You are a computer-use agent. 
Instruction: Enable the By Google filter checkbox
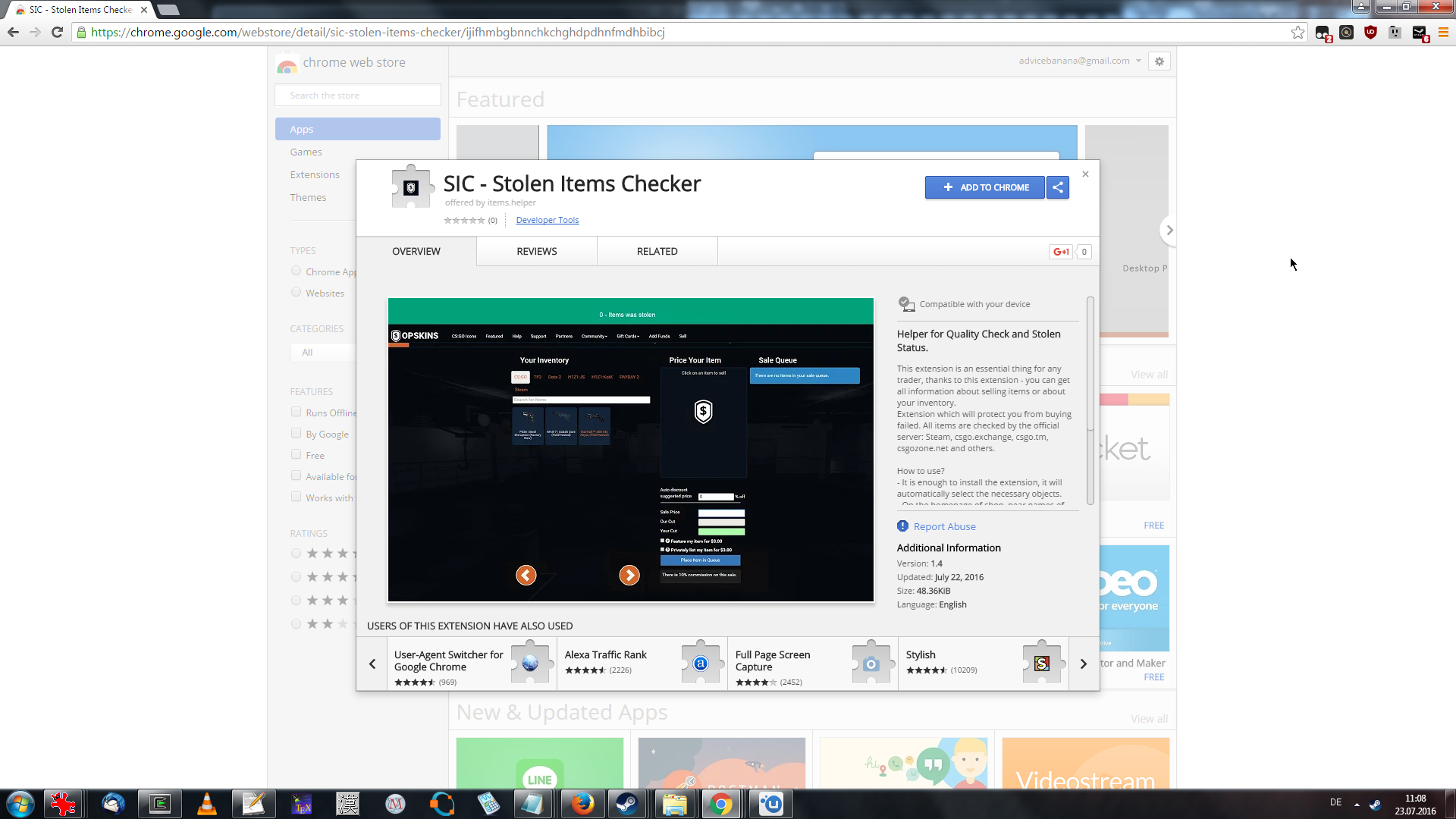pos(296,433)
